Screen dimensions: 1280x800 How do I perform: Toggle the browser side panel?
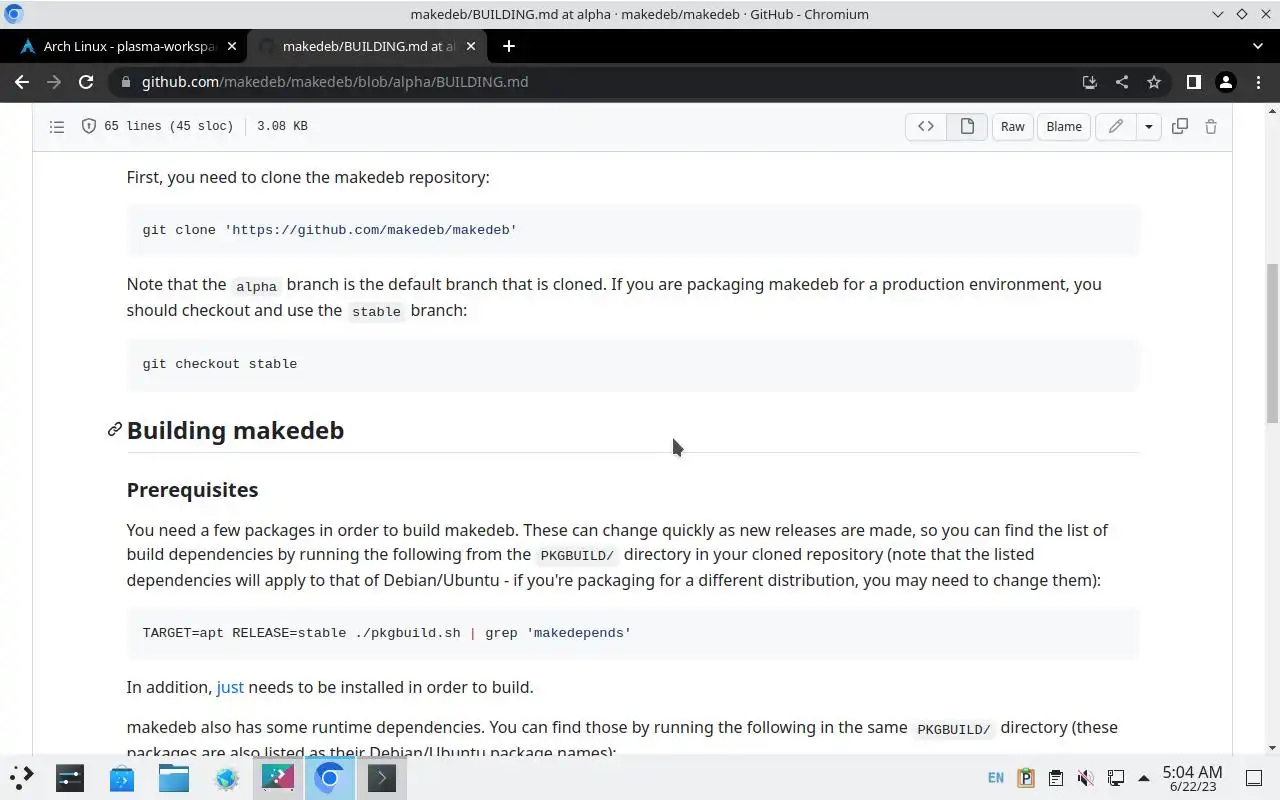1193,82
